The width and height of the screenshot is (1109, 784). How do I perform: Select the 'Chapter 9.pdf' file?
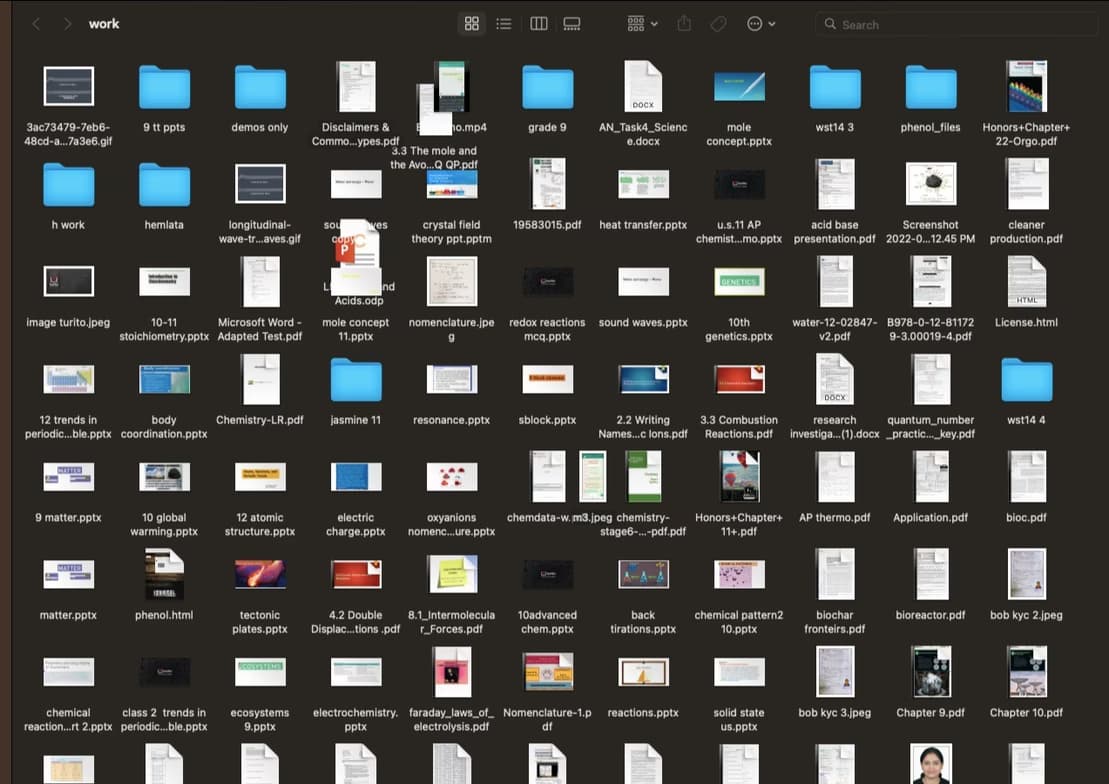point(930,671)
